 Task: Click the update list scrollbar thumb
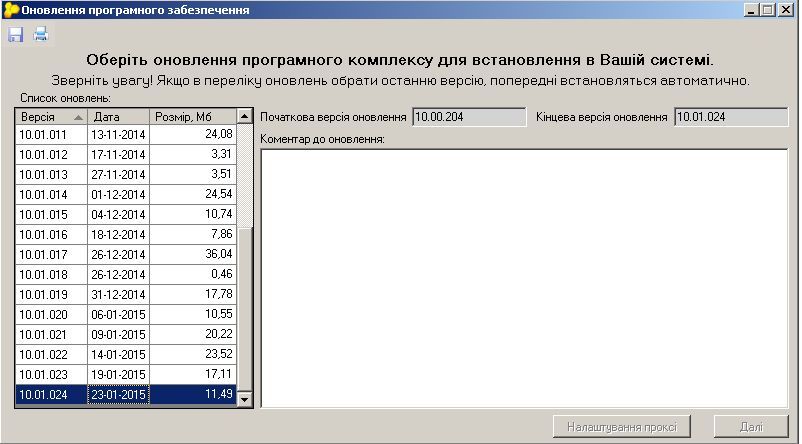coord(244,309)
